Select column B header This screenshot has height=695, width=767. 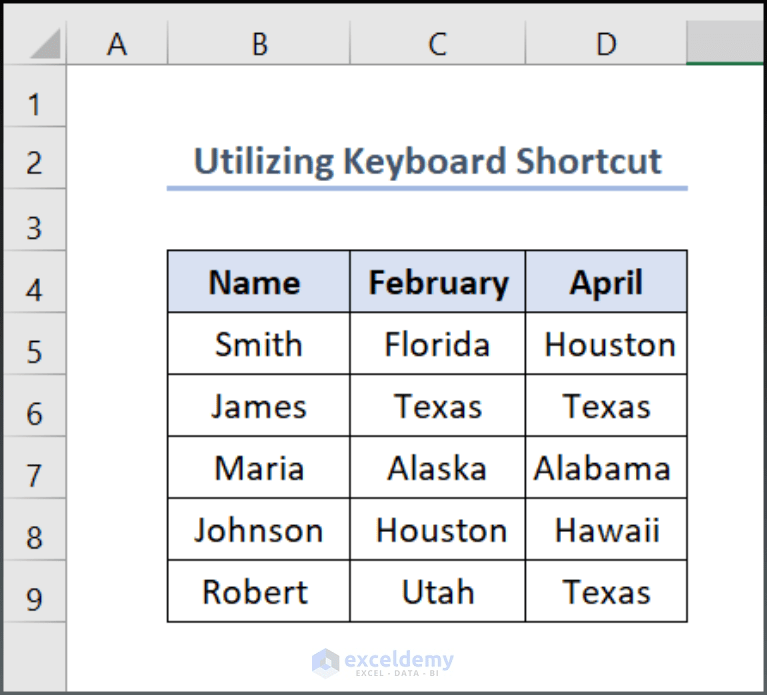tap(259, 43)
